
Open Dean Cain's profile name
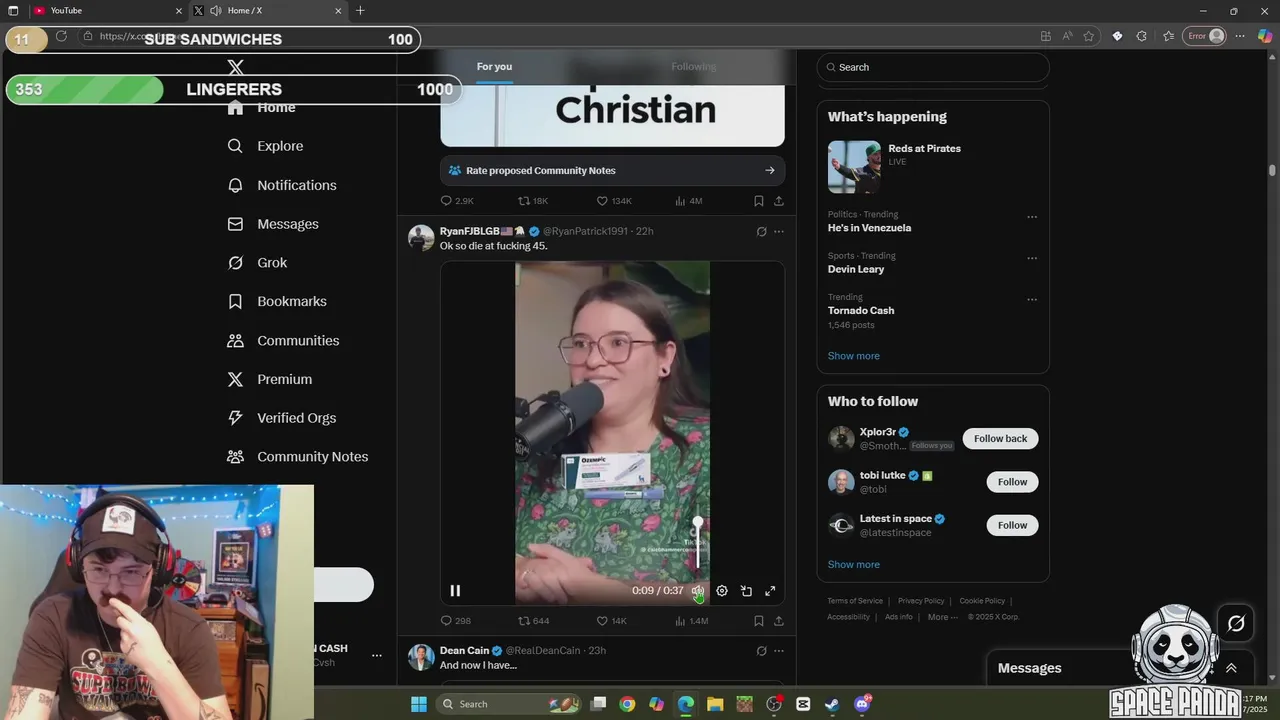(465, 651)
